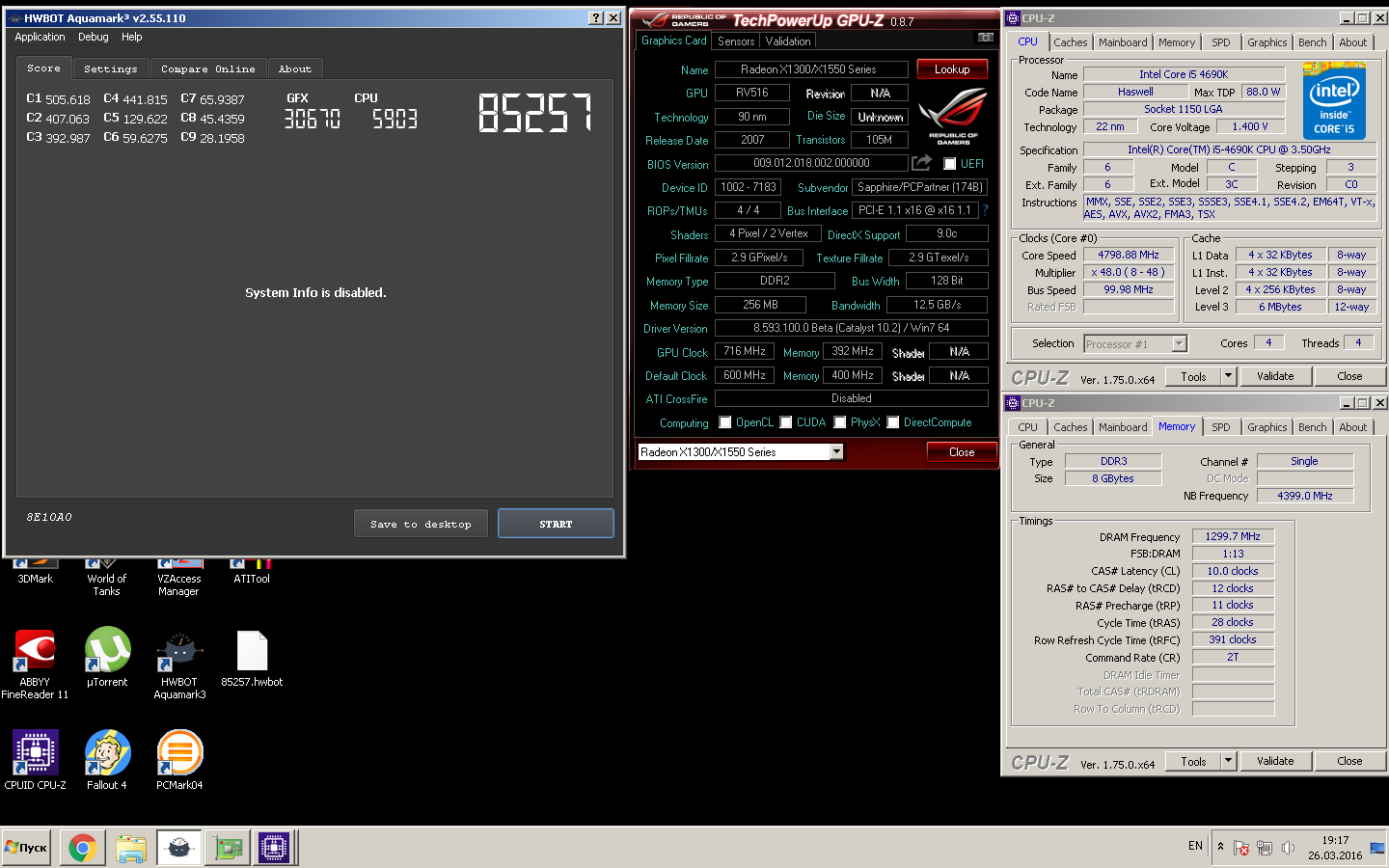Click the BIOS save/share icon in GPU-Z

(x=921, y=163)
